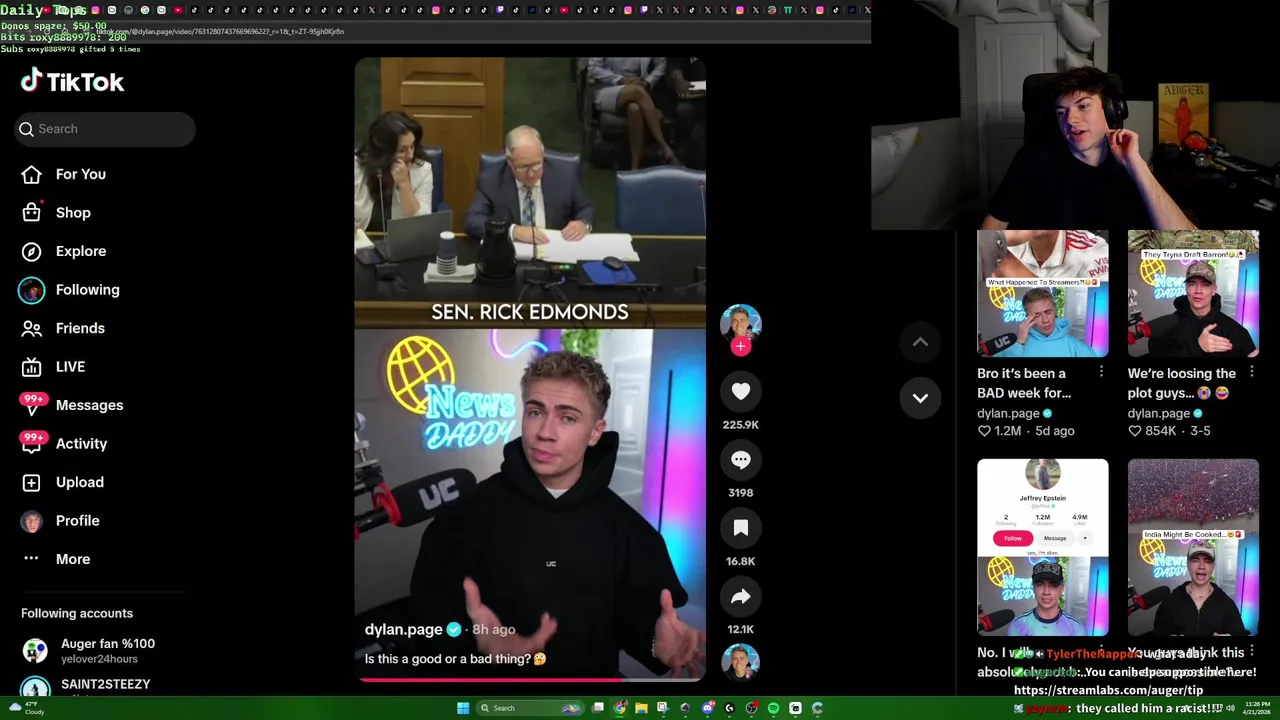Open the For You feed

pyautogui.click(x=80, y=174)
